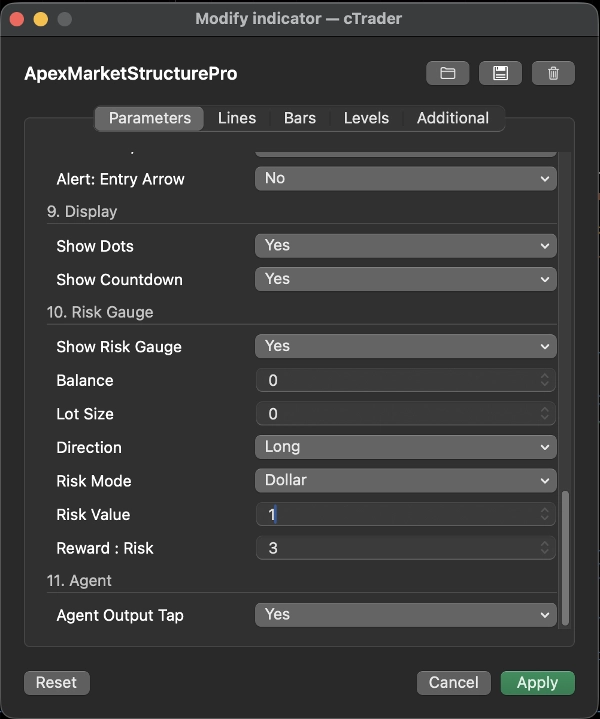Screen dimensions: 600x719
Task: Open the Show Risk Gauge dropdown
Action: click(406, 346)
